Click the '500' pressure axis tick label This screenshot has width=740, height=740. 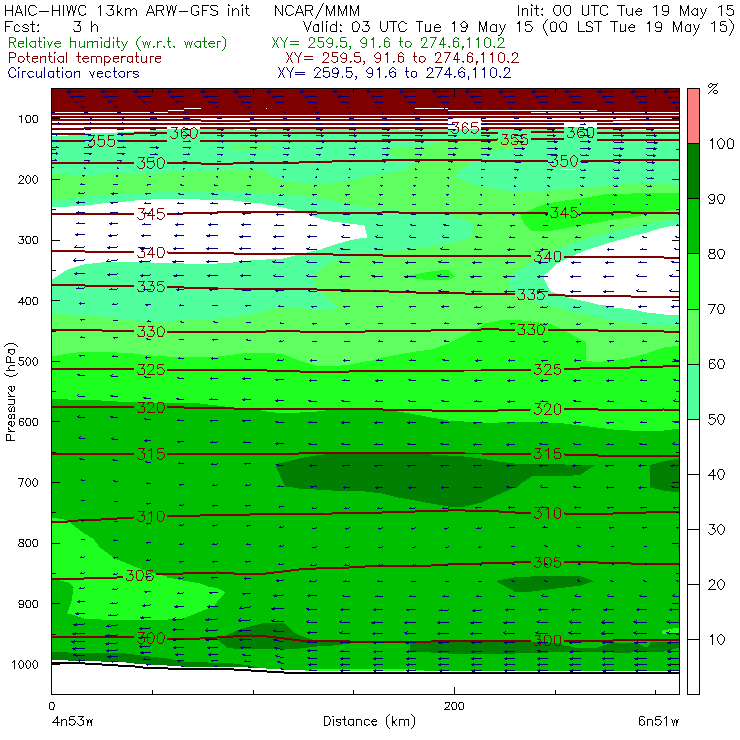(x=28, y=361)
